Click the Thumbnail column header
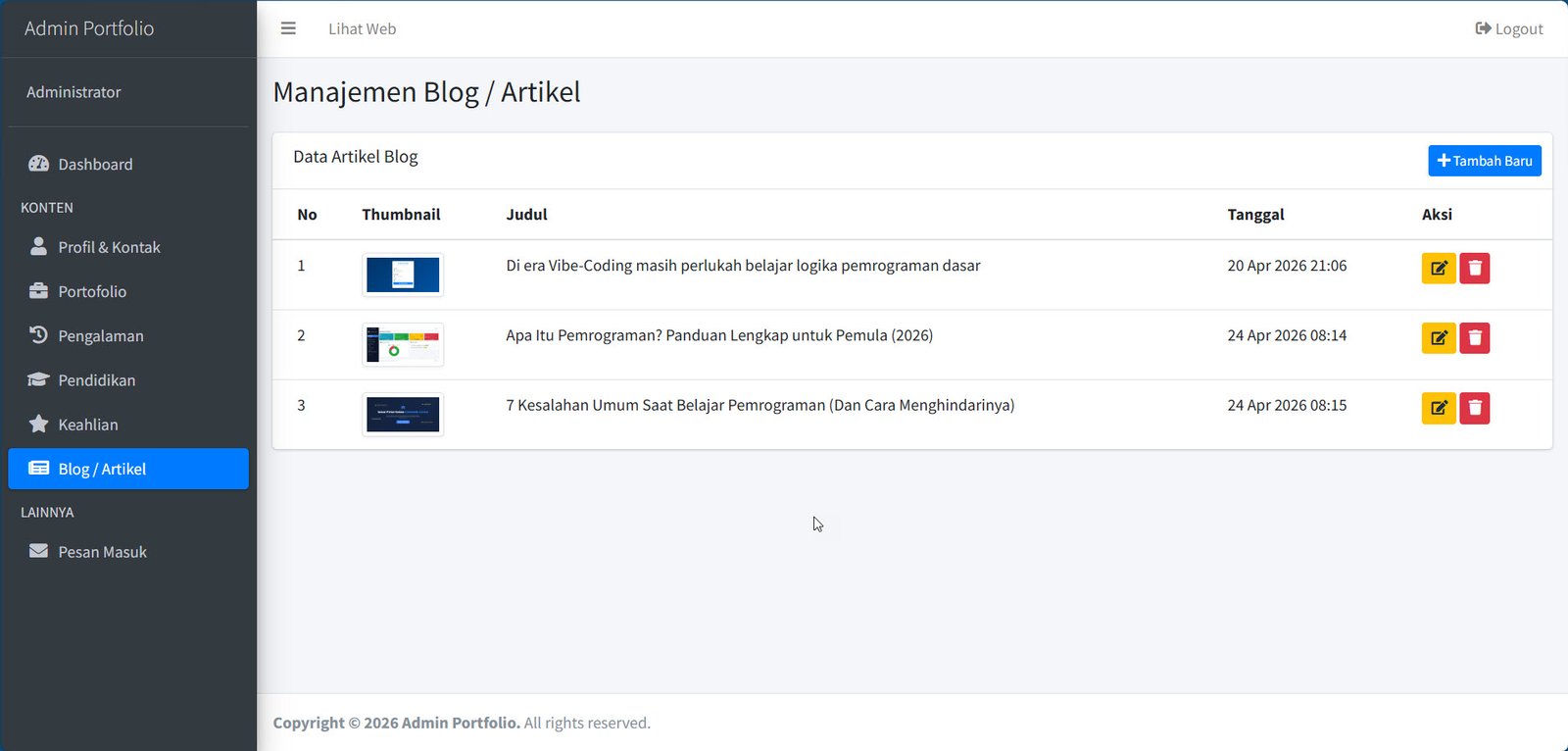 [401, 215]
